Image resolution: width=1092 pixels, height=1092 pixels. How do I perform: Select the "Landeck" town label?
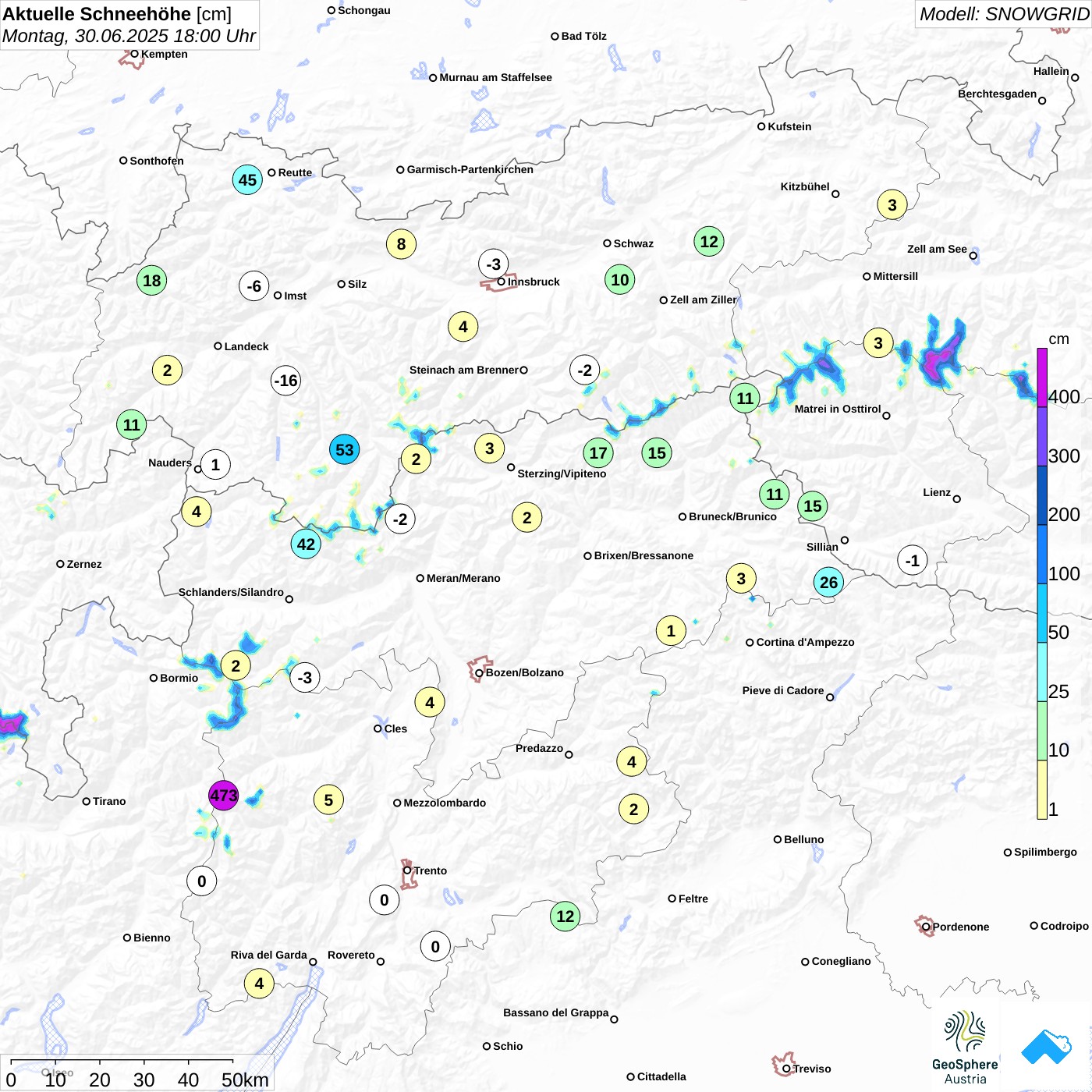click(x=246, y=346)
